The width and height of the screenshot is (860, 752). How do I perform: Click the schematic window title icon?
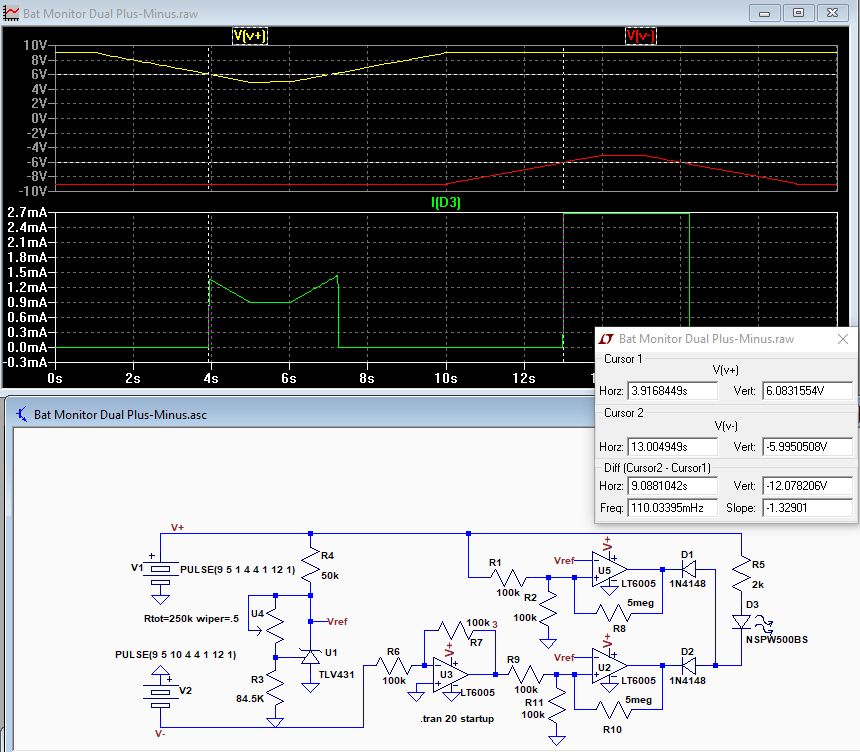click(21, 414)
